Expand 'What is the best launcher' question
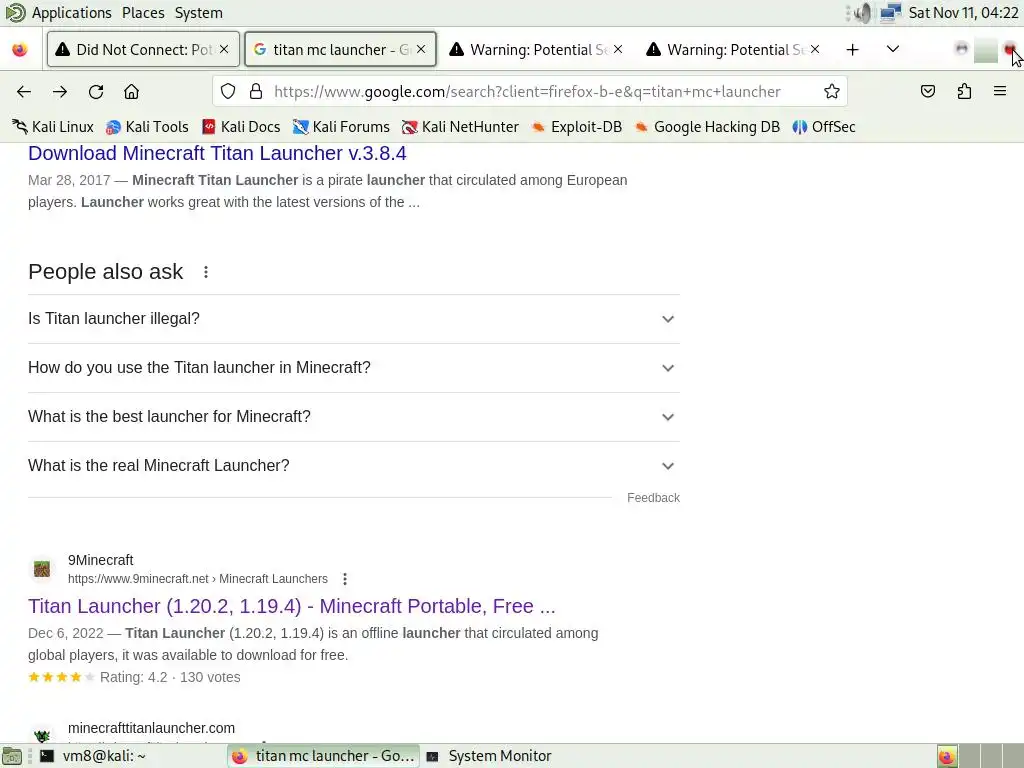The height and width of the screenshot is (768, 1024). click(353, 417)
